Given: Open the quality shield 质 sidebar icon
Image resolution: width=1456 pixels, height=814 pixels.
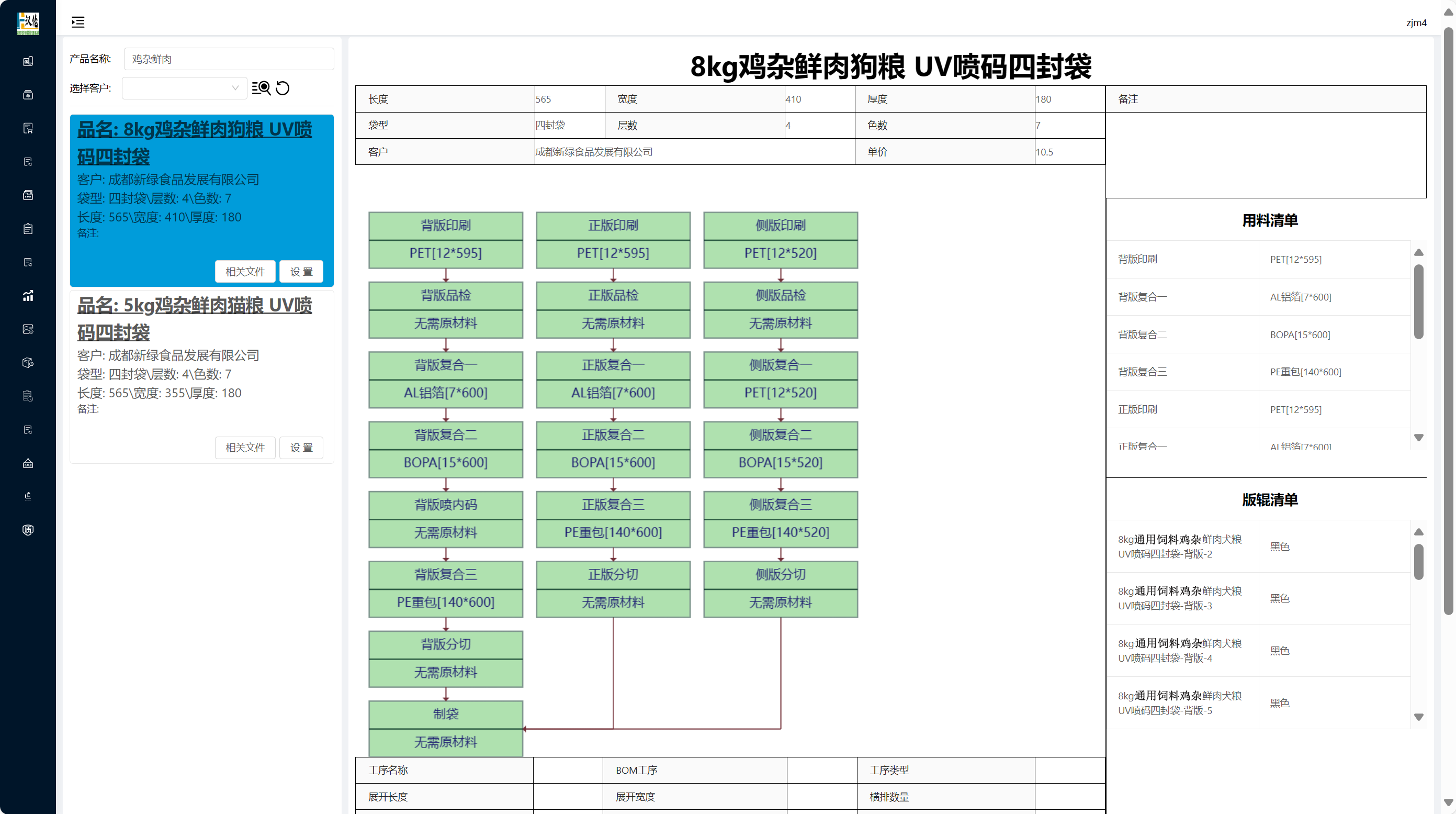Looking at the screenshot, I should click(28, 530).
